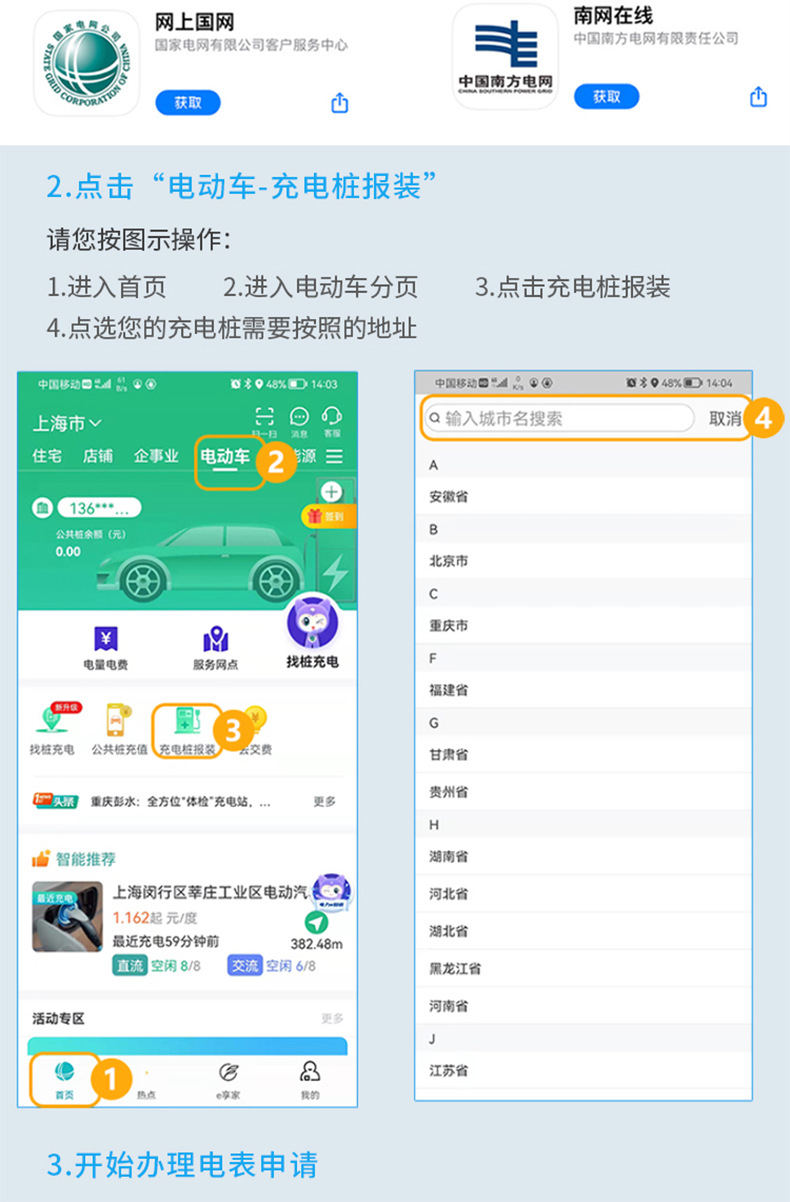The height and width of the screenshot is (1202, 790).
Task: Open the 智能推荐 charging station thumbnail
Action: pyautogui.click(x=66, y=917)
